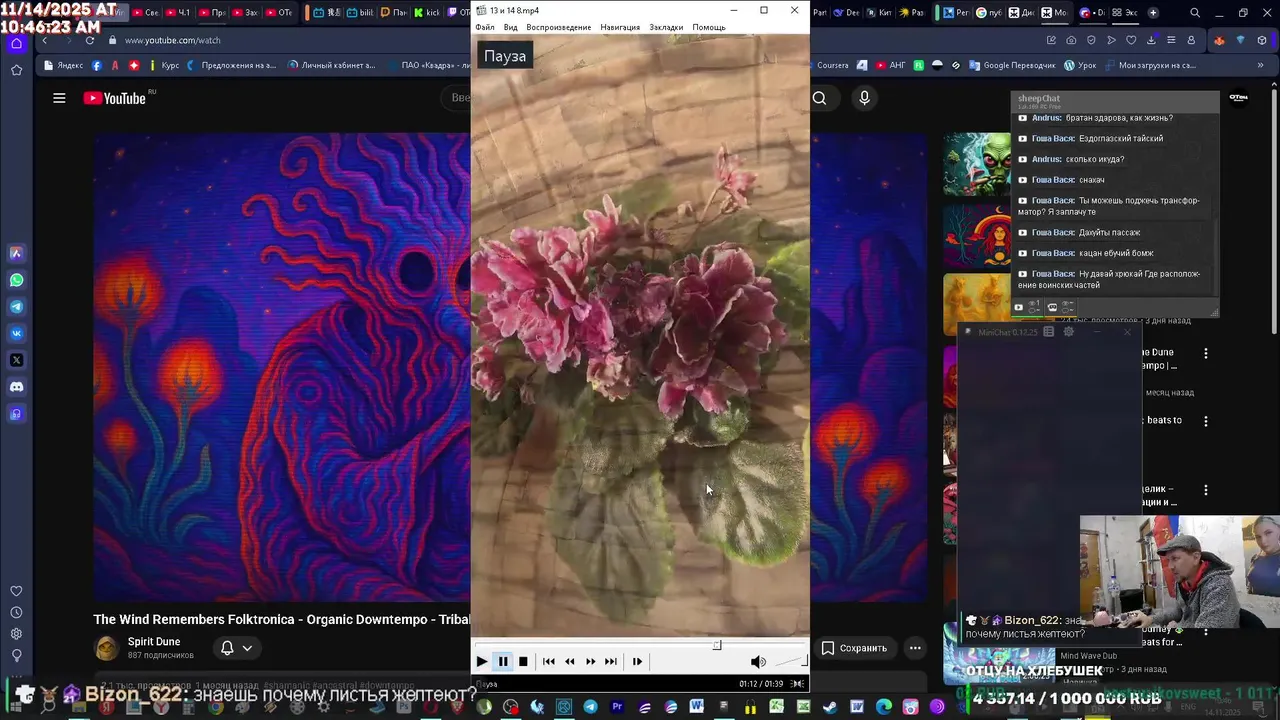The image size is (1280, 720).
Task: Open options menu for Dune recommended video
Action: pyautogui.click(x=1206, y=354)
